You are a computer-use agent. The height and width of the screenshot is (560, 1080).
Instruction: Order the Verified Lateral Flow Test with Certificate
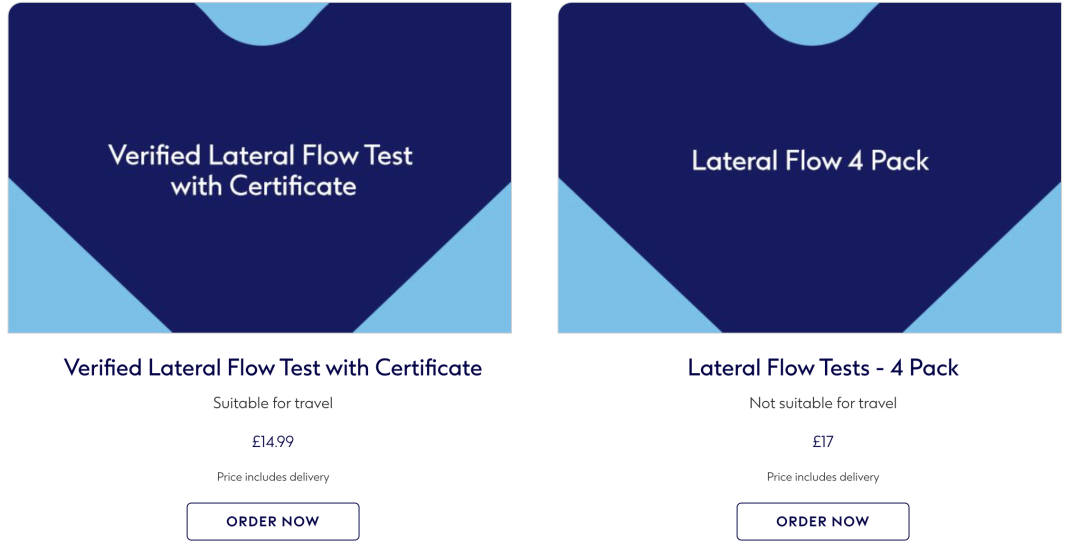point(273,521)
